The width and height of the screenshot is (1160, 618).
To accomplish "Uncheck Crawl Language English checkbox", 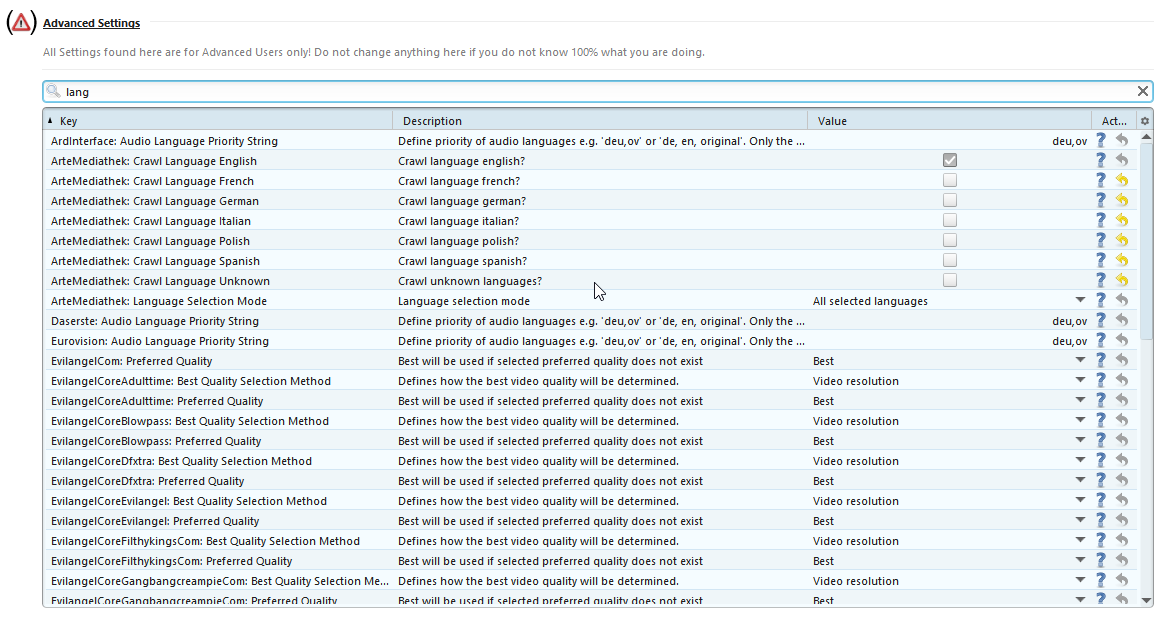I will pos(950,160).
